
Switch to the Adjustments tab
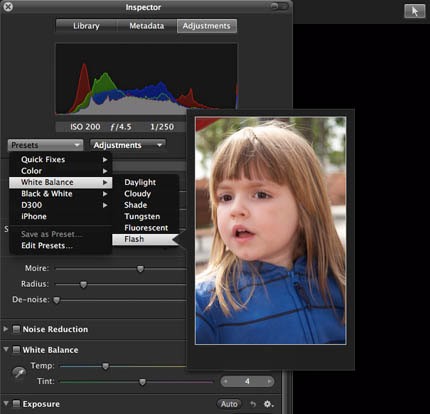point(207,26)
